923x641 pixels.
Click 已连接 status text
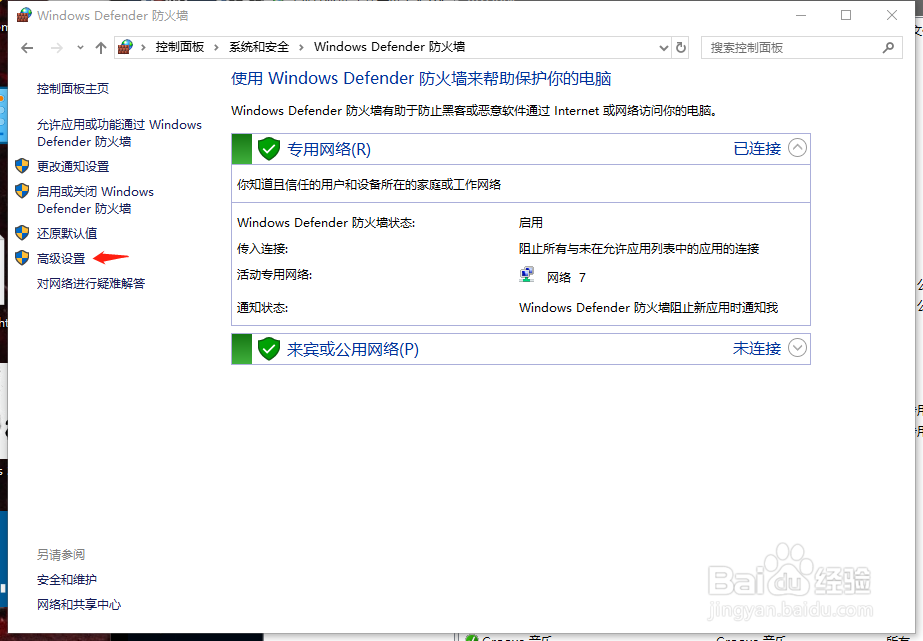(x=757, y=148)
